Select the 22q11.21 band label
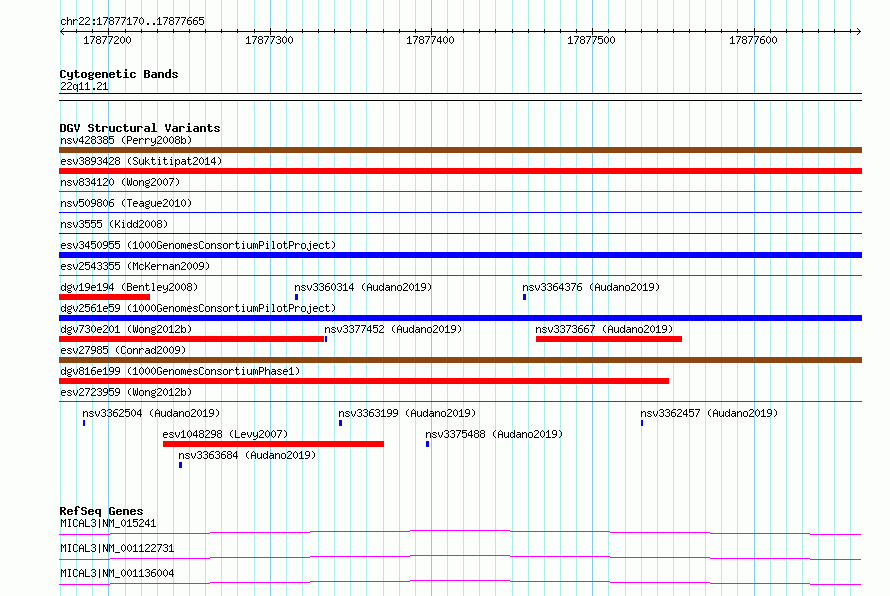 click(84, 86)
